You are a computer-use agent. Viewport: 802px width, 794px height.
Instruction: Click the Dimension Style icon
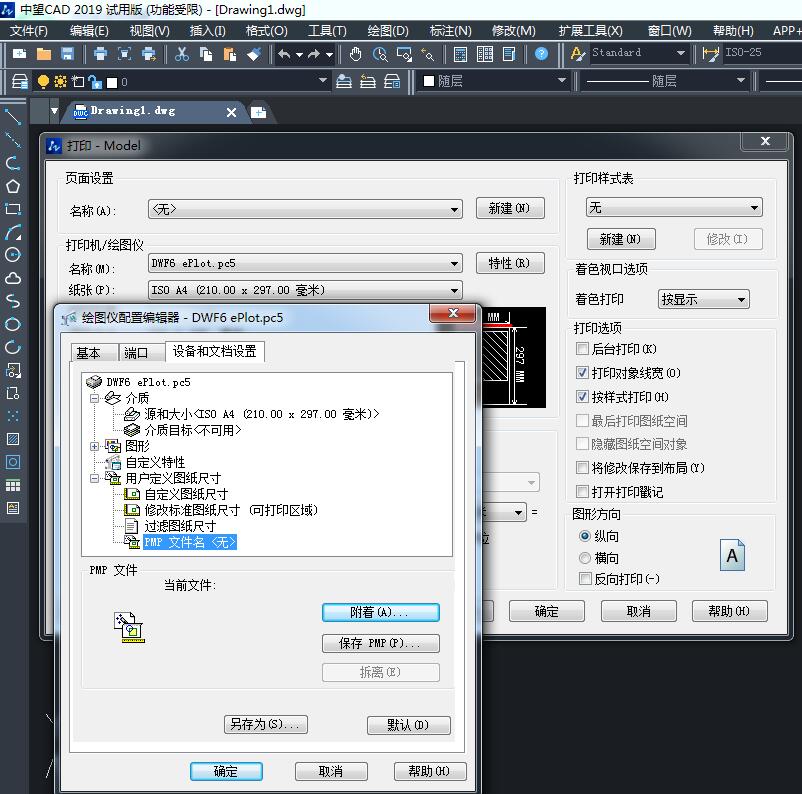point(710,53)
